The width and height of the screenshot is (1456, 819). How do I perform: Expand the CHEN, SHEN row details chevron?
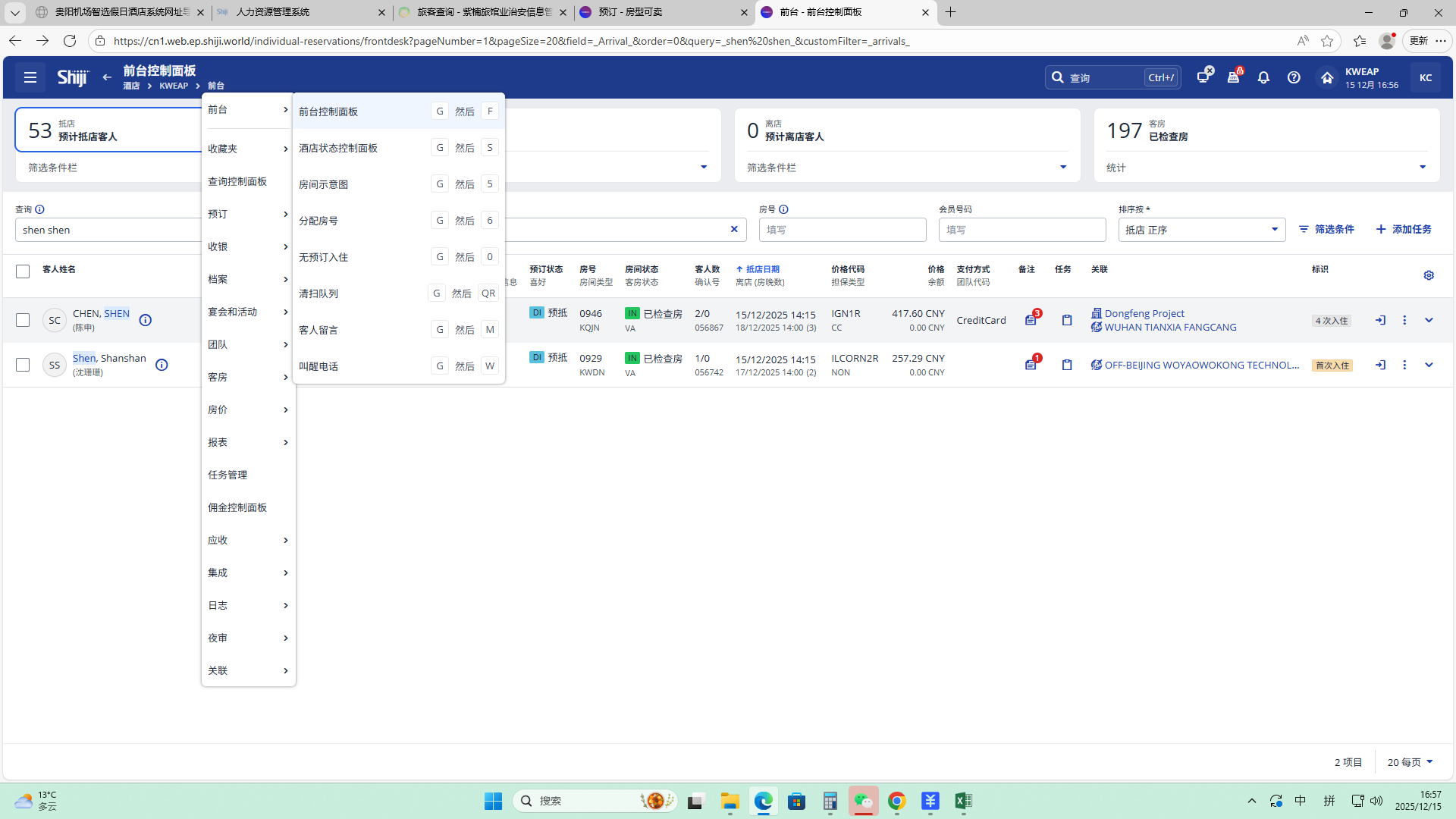(x=1429, y=320)
